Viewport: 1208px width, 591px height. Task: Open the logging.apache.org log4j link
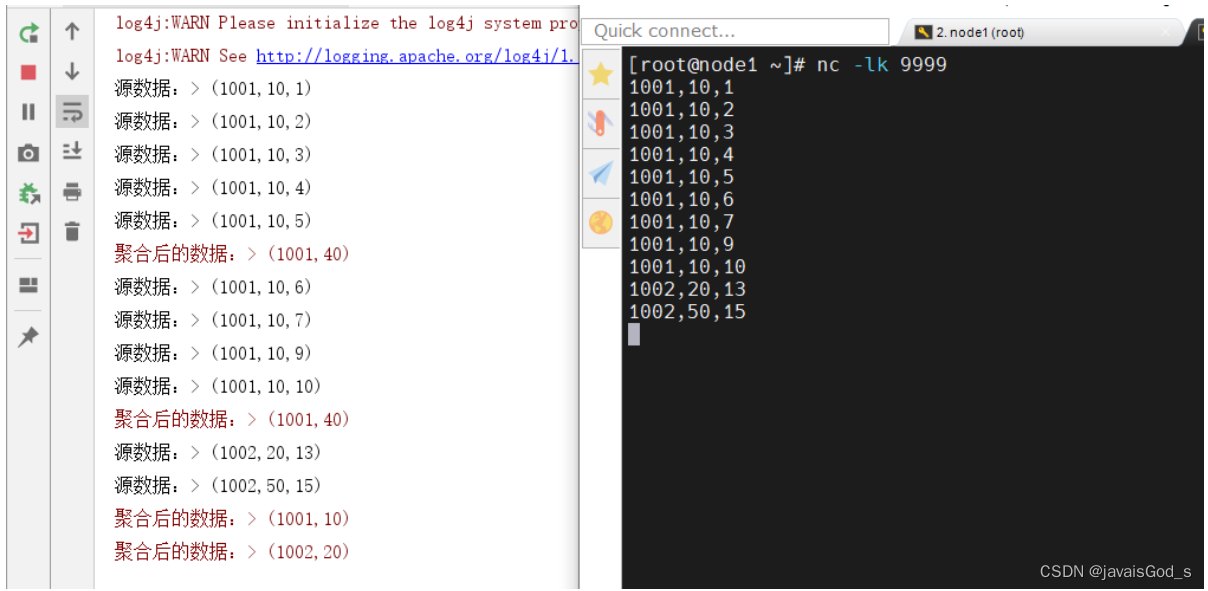[417, 56]
